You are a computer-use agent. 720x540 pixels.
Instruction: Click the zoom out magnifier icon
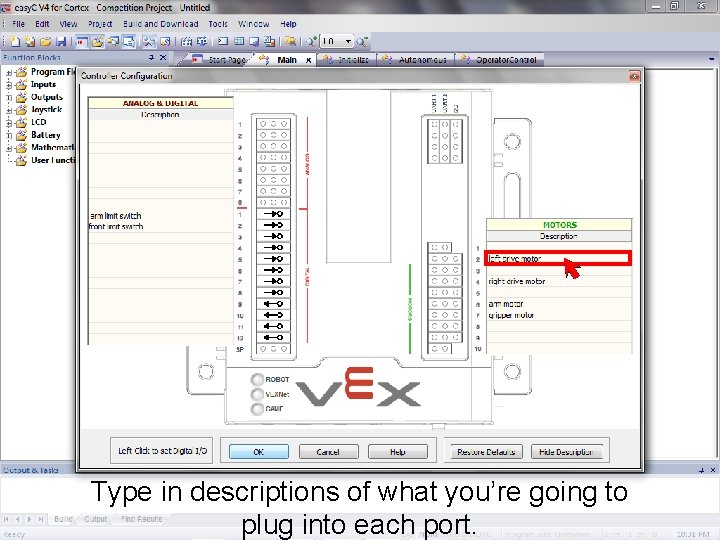tap(362, 42)
